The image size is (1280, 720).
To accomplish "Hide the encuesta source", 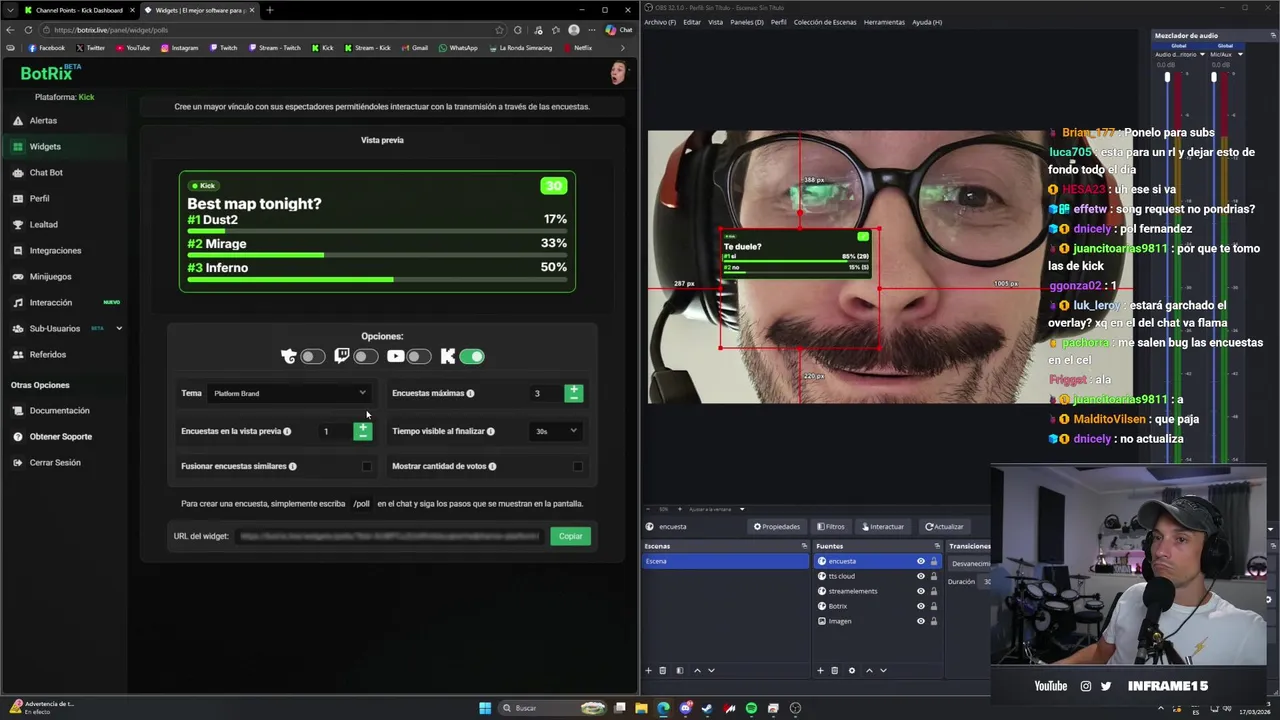I will click(x=921, y=561).
